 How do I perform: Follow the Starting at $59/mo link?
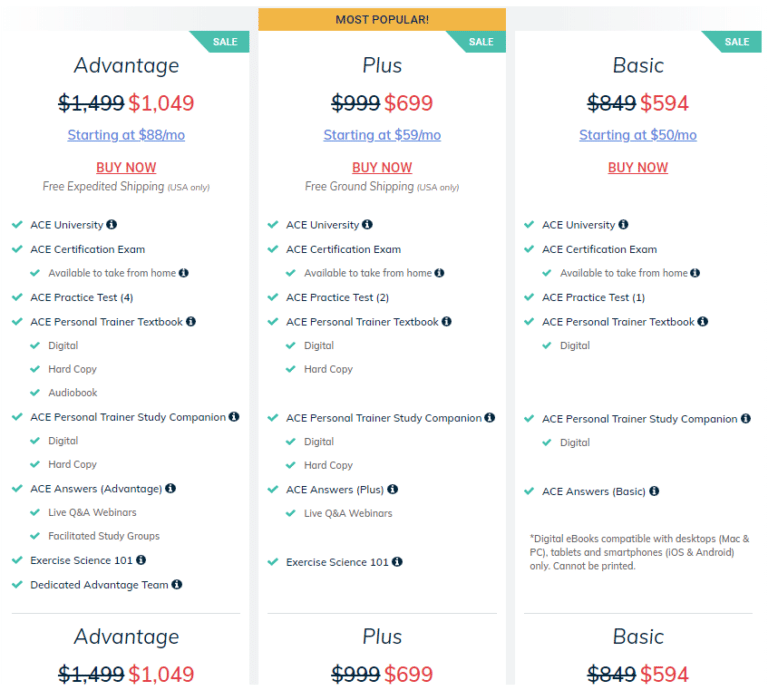[382, 135]
